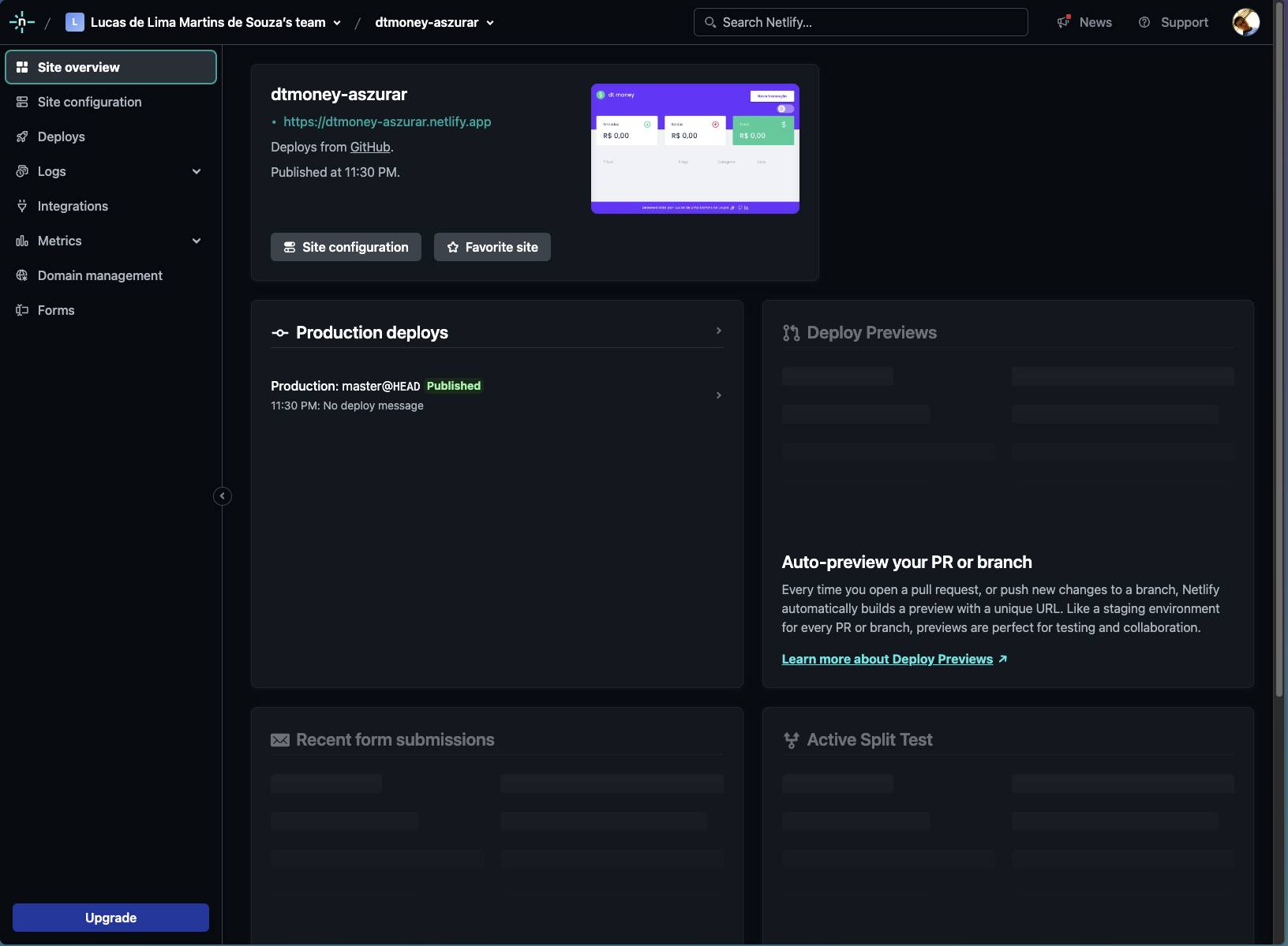Open the dtmoney-aszurar.netlify.app link
This screenshot has width=1288, height=946.
click(x=388, y=122)
